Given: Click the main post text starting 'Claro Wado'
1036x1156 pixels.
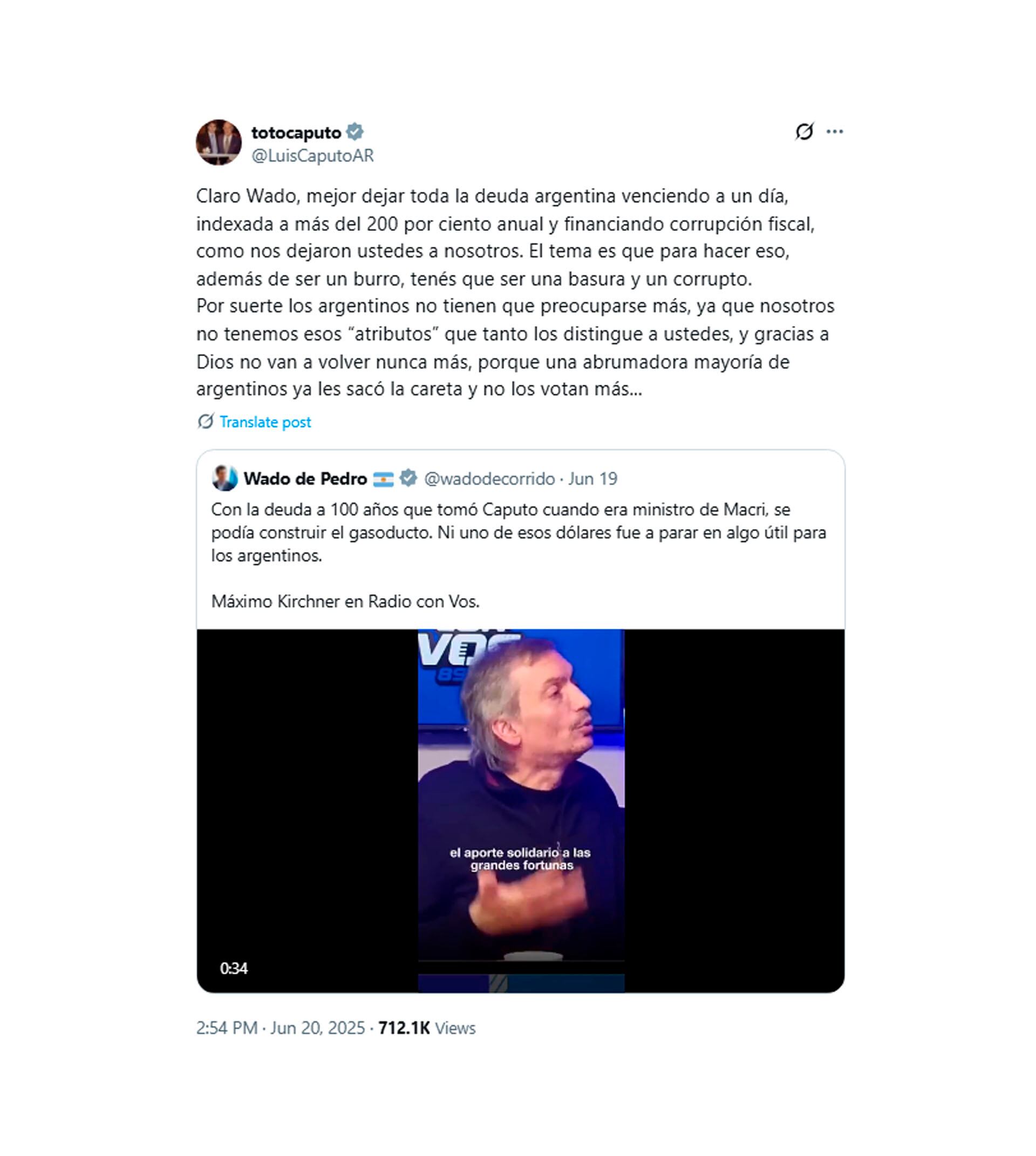Looking at the screenshot, I should point(515,293).
